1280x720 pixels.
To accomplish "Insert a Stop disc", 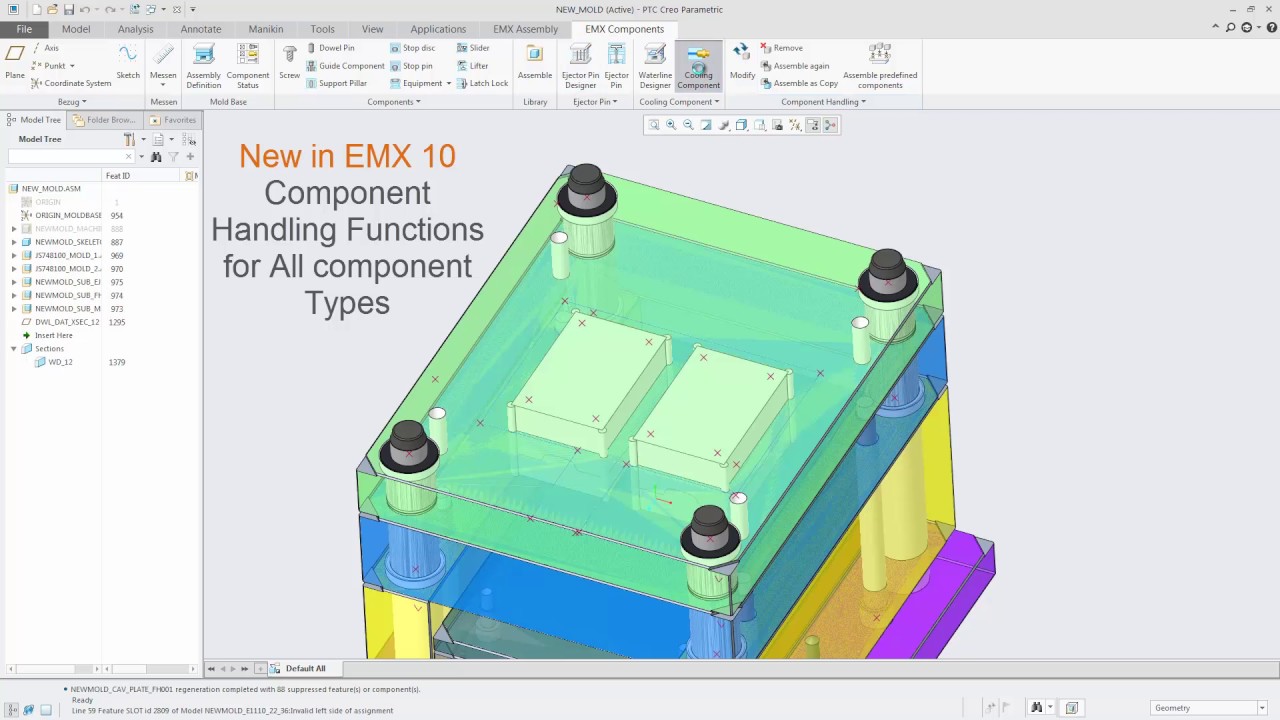I will click(412, 48).
